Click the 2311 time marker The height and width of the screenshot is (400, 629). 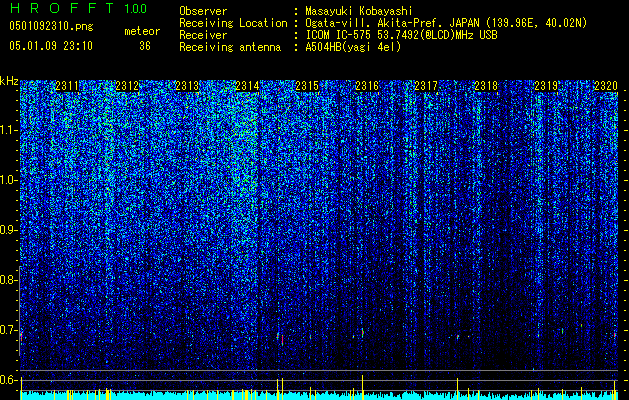pyautogui.click(x=67, y=86)
